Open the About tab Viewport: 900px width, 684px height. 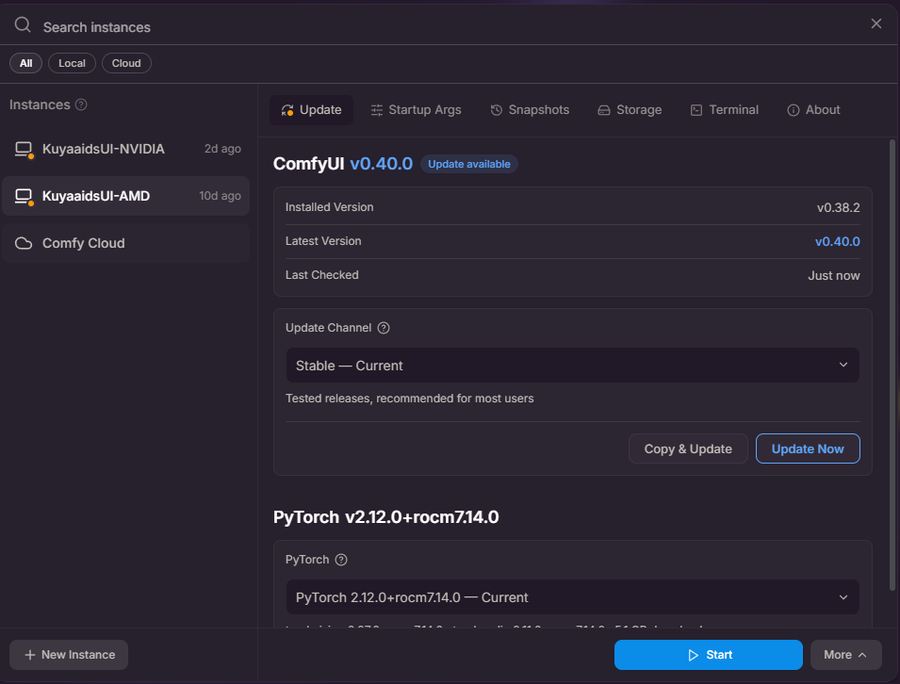pyautogui.click(x=813, y=110)
